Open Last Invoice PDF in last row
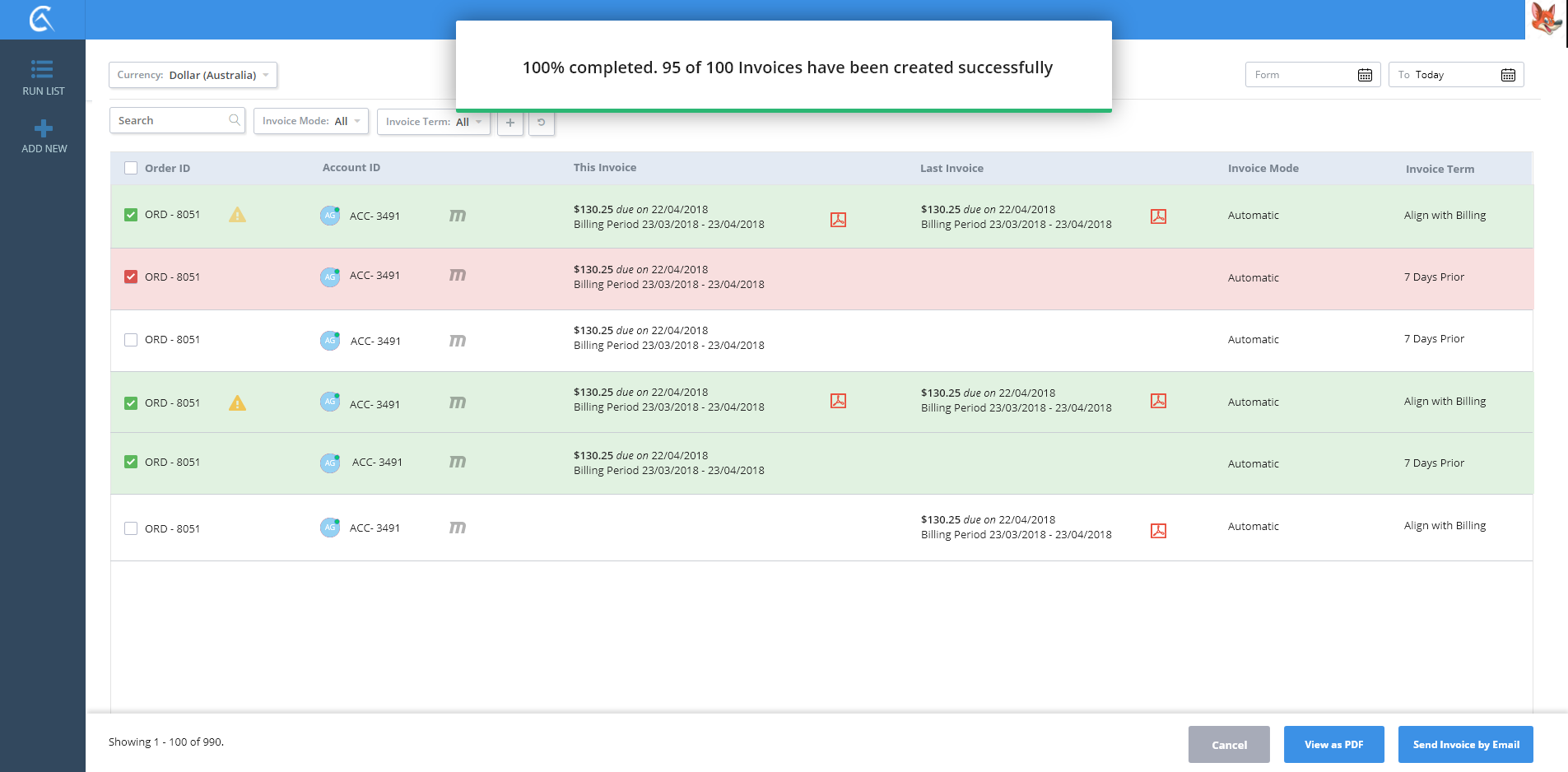Screen dimensions: 1568x772 1158,531
